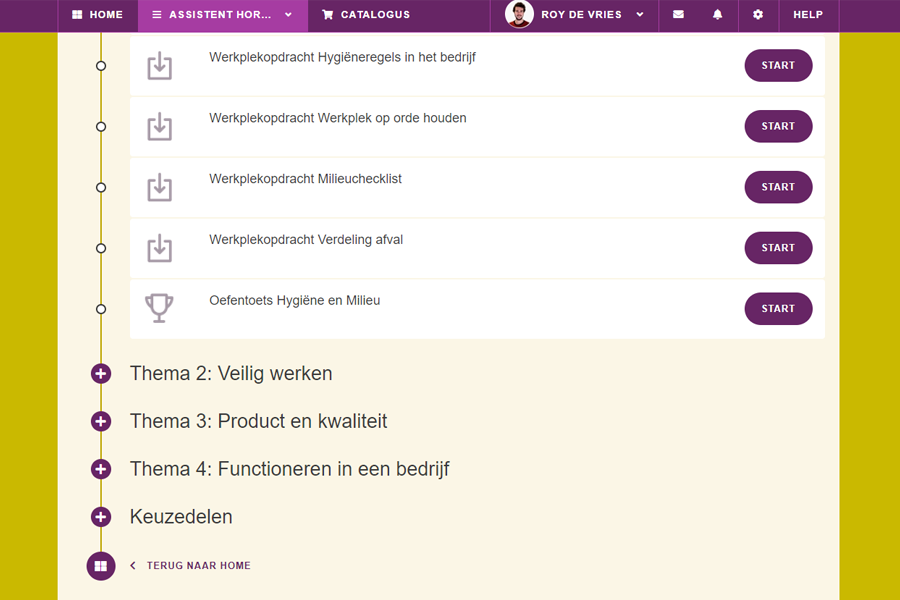The width and height of the screenshot is (900, 600).
Task: Open the Help menu item
Action: coord(808,14)
